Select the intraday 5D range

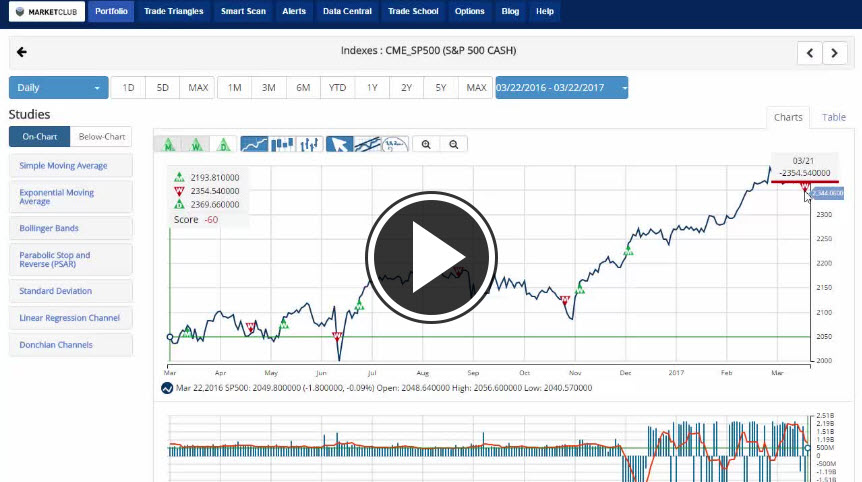(162, 88)
